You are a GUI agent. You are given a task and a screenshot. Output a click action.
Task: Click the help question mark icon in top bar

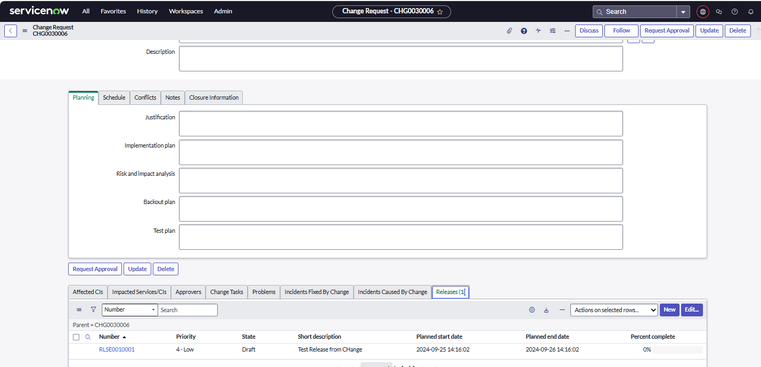735,12
